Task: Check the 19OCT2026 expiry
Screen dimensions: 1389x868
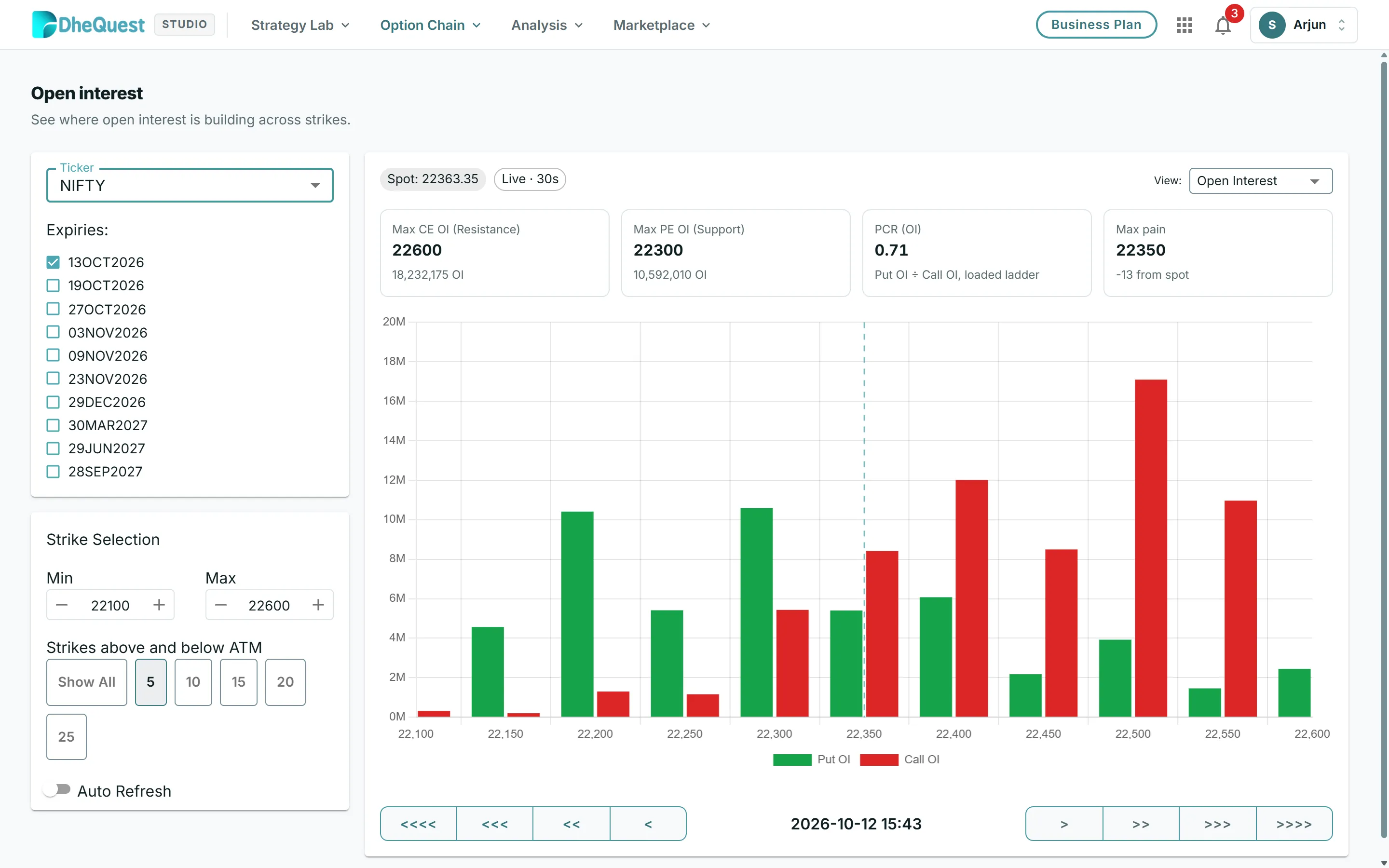Action: [x=53, y=285]
